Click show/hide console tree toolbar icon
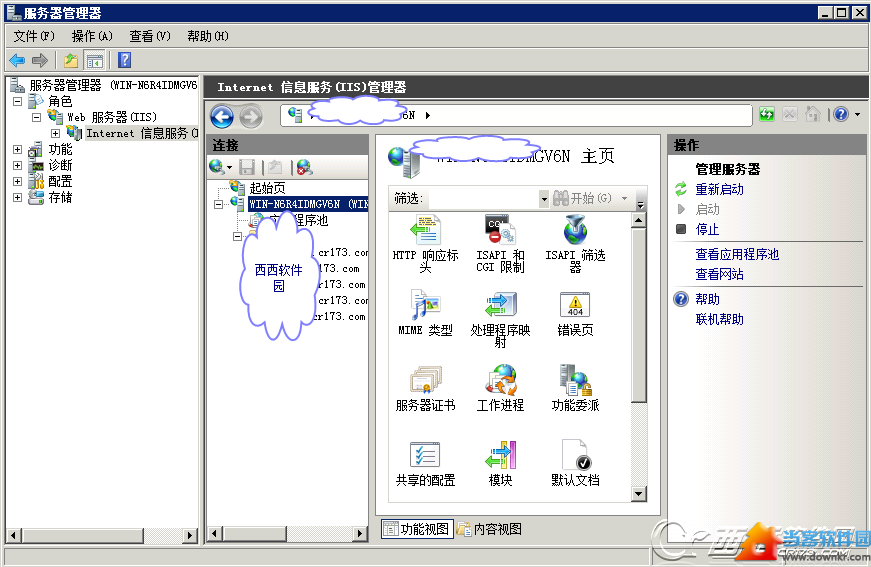 [94, 61]
